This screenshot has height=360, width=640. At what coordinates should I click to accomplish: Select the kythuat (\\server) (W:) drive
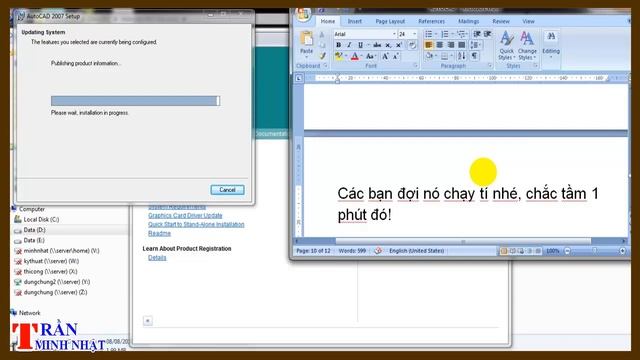coord(47,261)
